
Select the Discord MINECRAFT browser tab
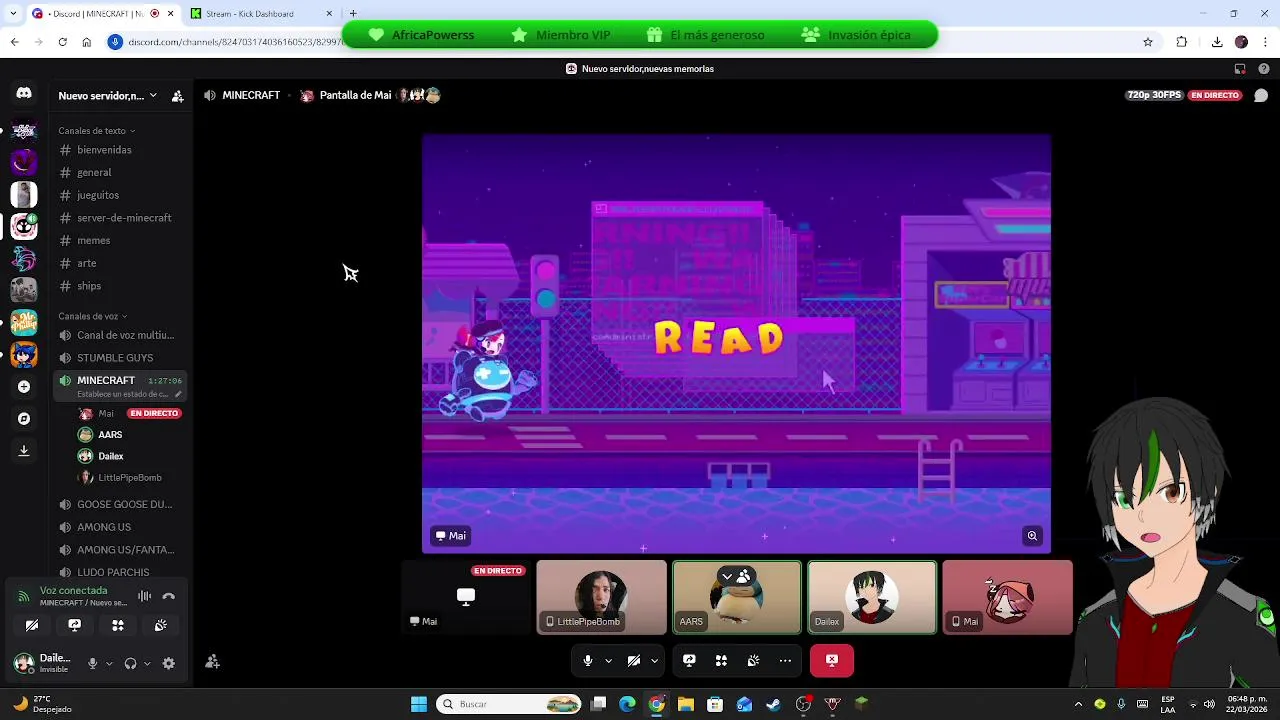pyautogui.click(x=103, y=14)
